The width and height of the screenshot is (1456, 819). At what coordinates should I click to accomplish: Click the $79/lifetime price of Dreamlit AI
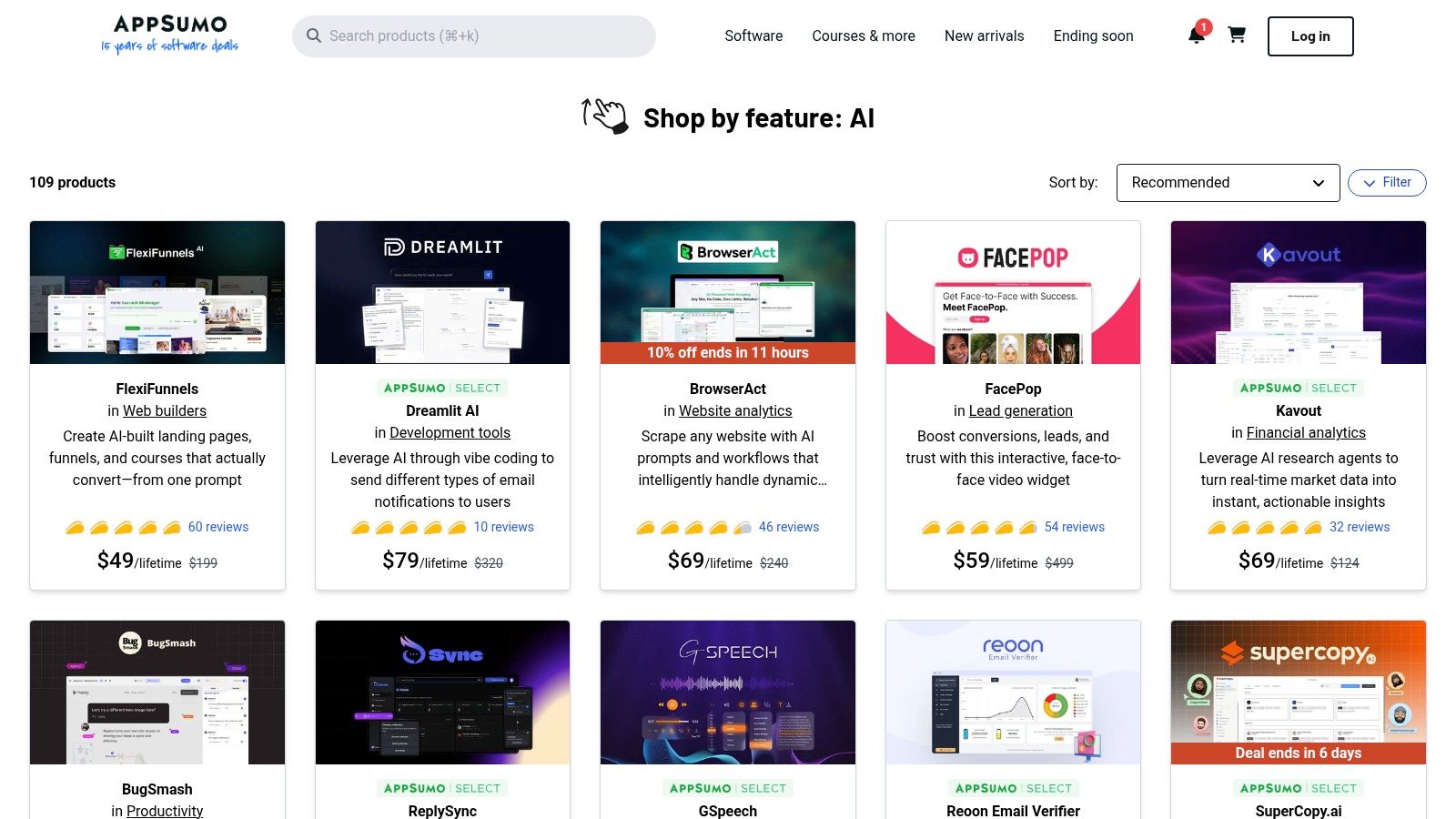pos(425,561)
